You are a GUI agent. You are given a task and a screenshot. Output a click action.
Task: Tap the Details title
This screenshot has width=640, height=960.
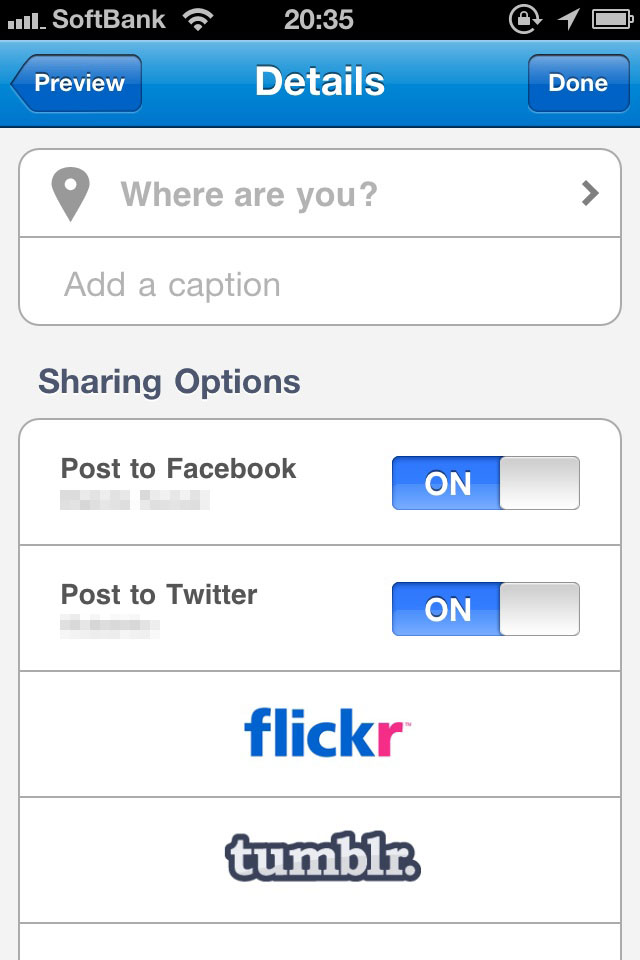320,82
